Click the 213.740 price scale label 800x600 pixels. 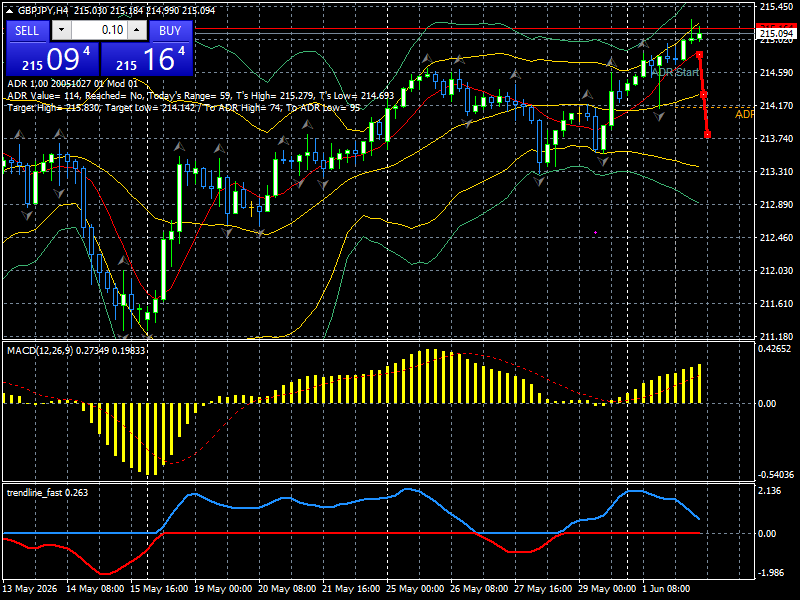click(x=777, y=138)
